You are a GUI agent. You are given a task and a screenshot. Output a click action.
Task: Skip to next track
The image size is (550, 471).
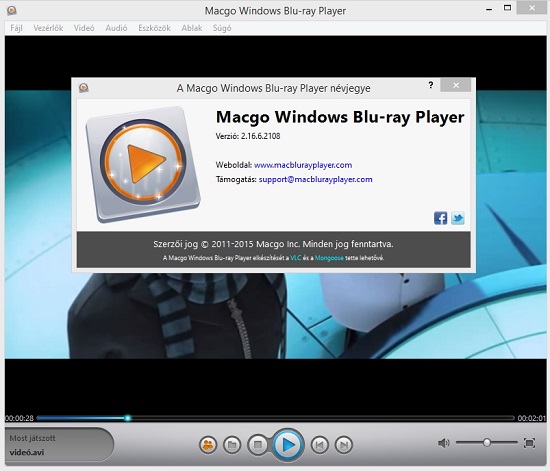coord(344,445)
